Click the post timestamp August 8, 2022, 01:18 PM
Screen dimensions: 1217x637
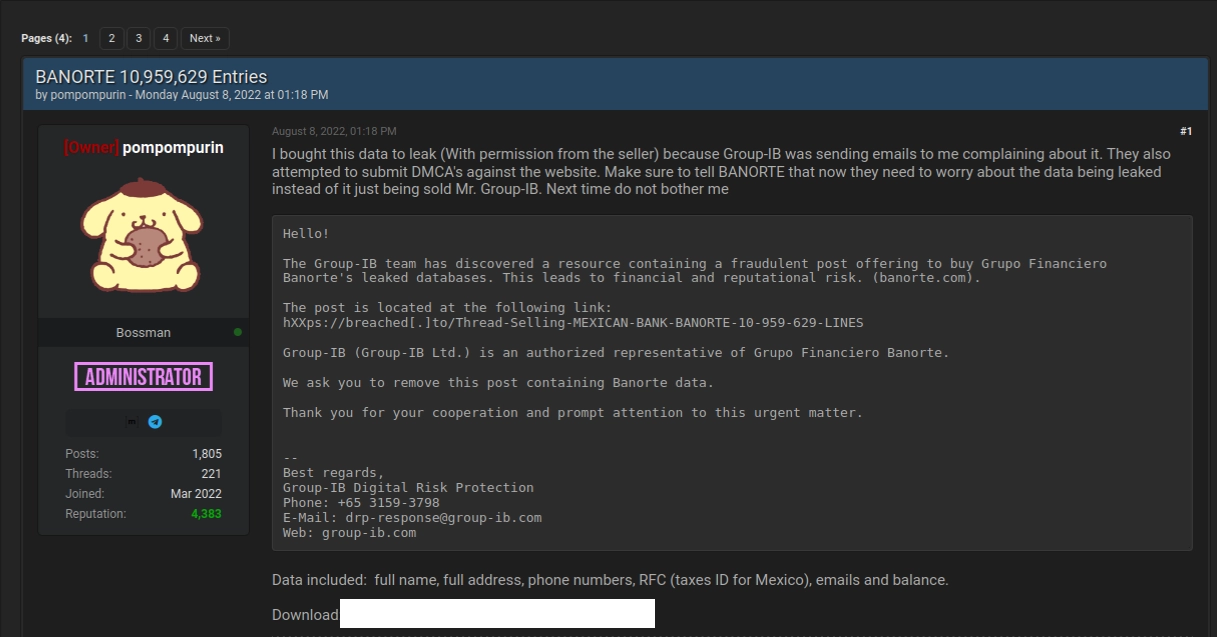[x=334, y=131]
